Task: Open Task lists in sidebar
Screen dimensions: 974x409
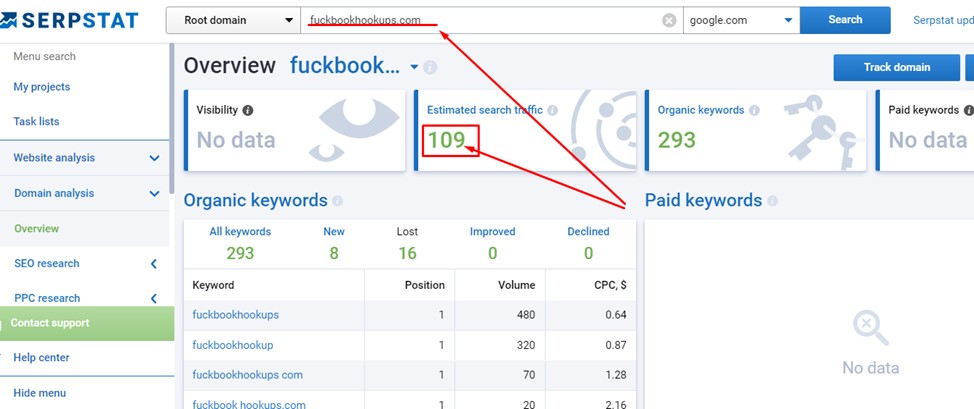Action: 36,121
